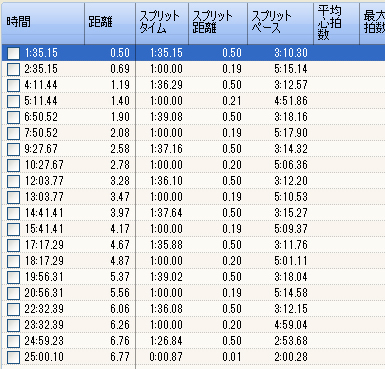385x369 pixels.
Task: Check the box for row 1:35.15
Action: coord(14,53)
